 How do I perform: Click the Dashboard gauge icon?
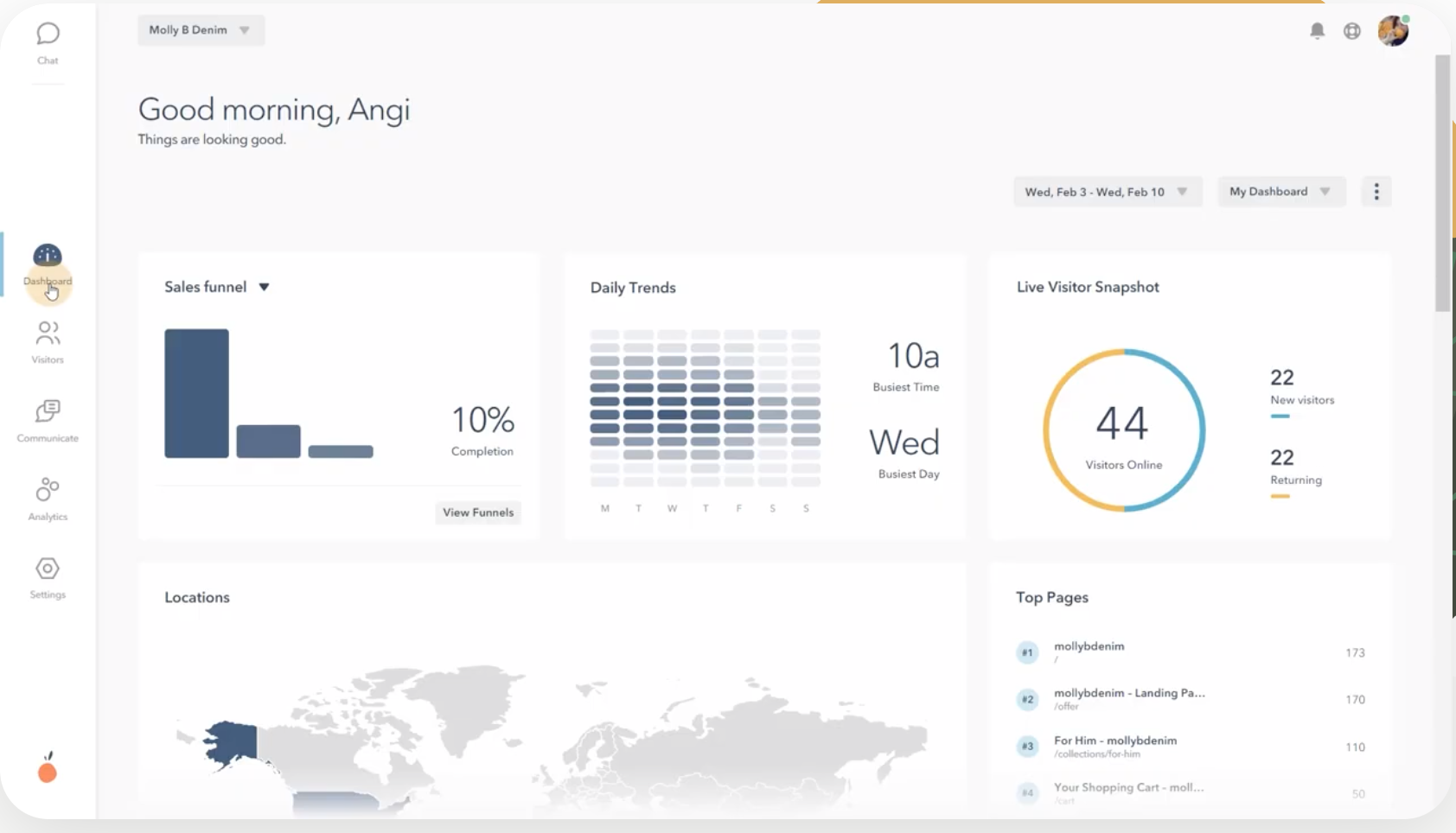click(x=48, y=256)
